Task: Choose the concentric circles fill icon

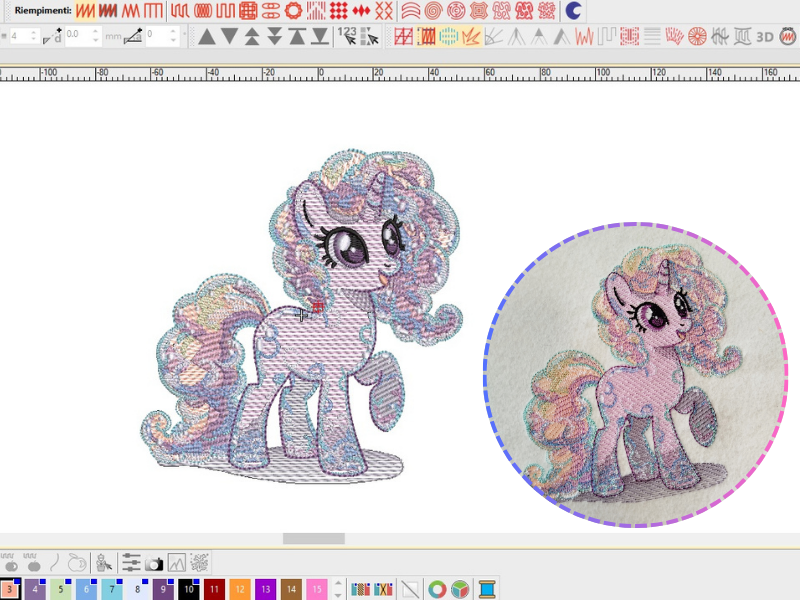Action: pos(456,10)
